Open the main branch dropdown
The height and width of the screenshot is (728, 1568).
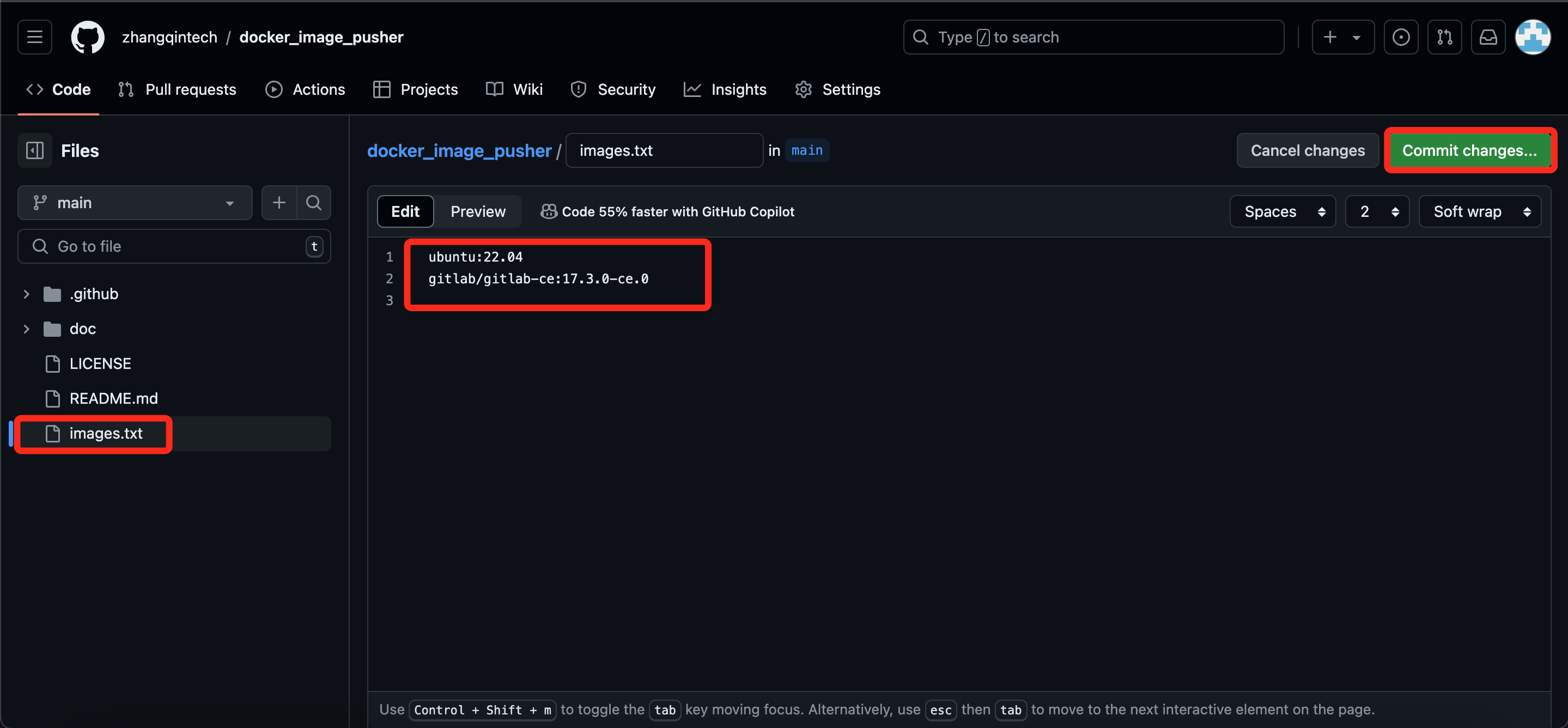[x=135, y=203]
